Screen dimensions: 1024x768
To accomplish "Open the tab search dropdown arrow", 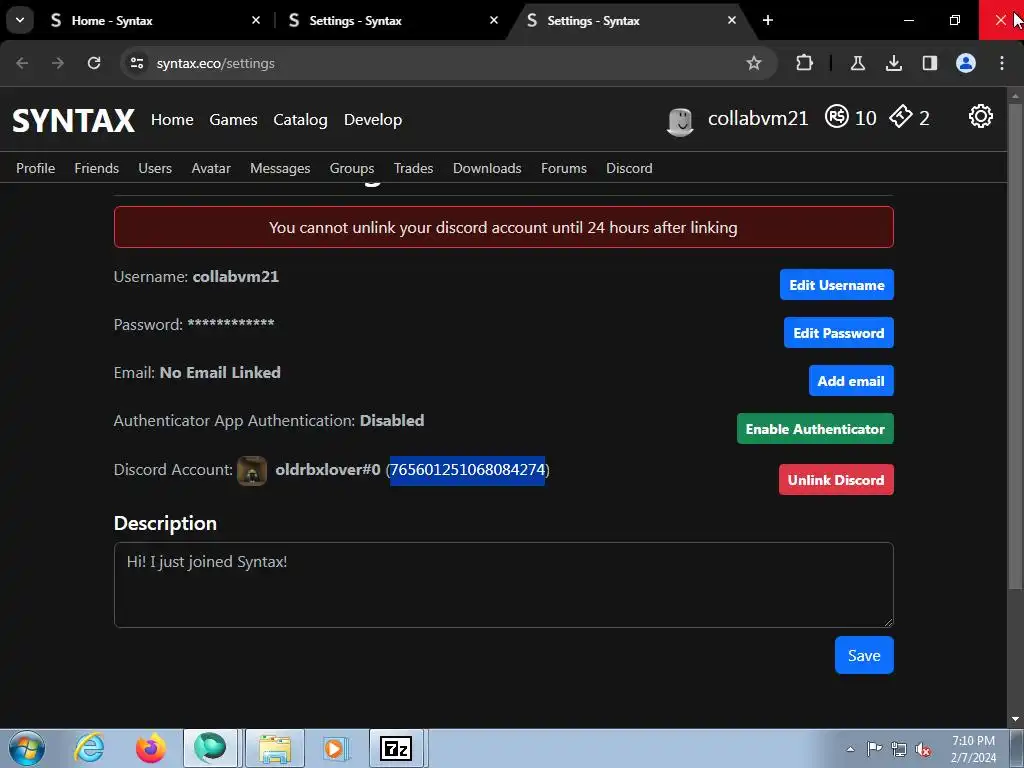I will (20, 20).
